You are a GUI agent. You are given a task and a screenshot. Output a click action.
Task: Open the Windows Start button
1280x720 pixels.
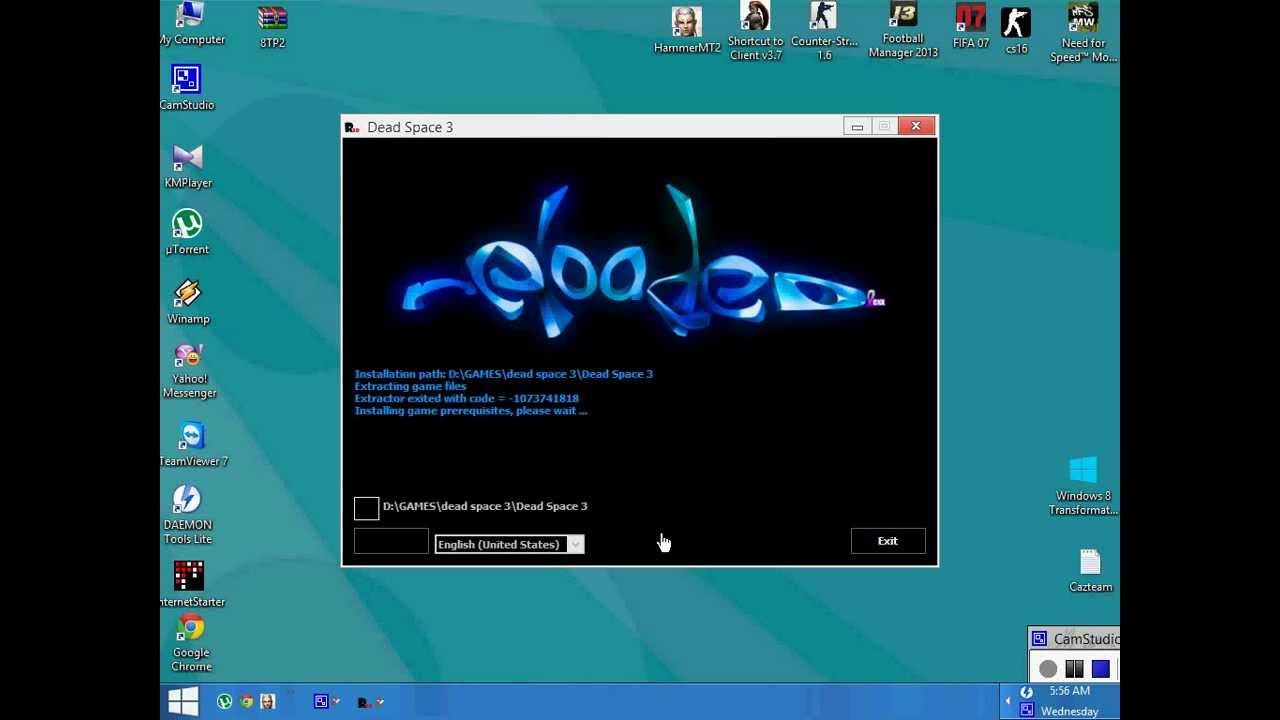coord(183,701)
